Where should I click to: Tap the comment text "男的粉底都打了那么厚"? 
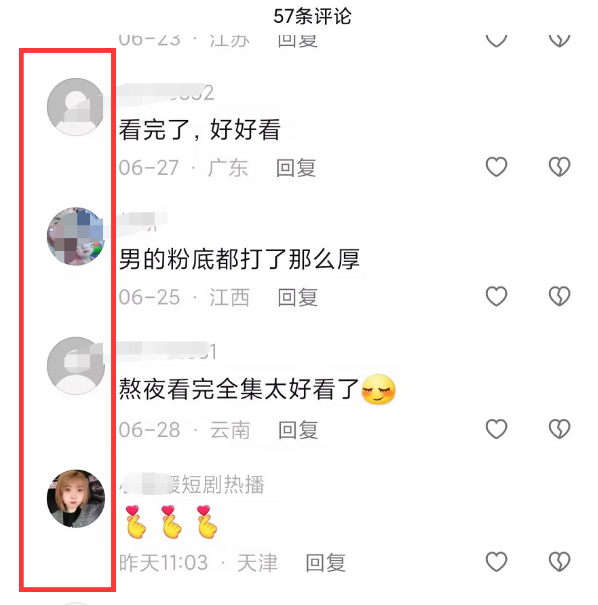pyautogui.click(x=239, y=259)
